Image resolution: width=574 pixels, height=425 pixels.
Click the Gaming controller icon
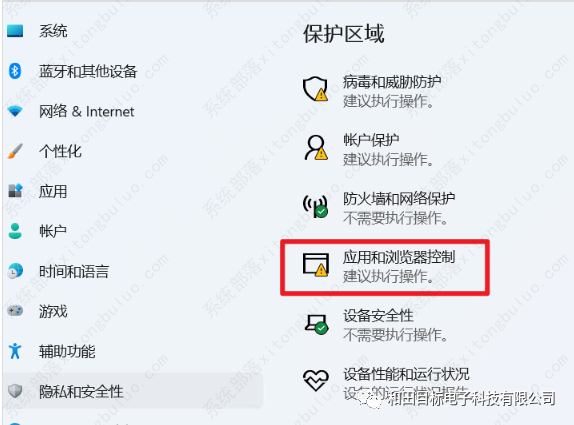tap(15, 311)
